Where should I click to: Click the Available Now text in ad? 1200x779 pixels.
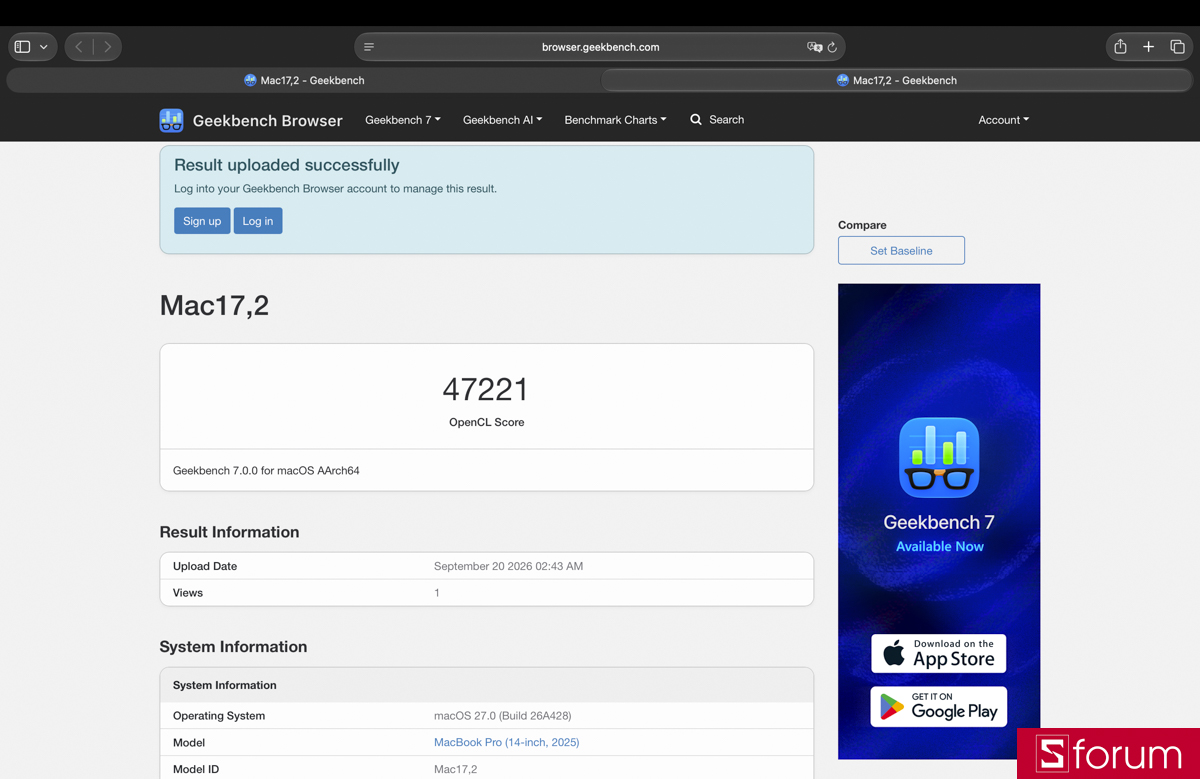point(940,546)
